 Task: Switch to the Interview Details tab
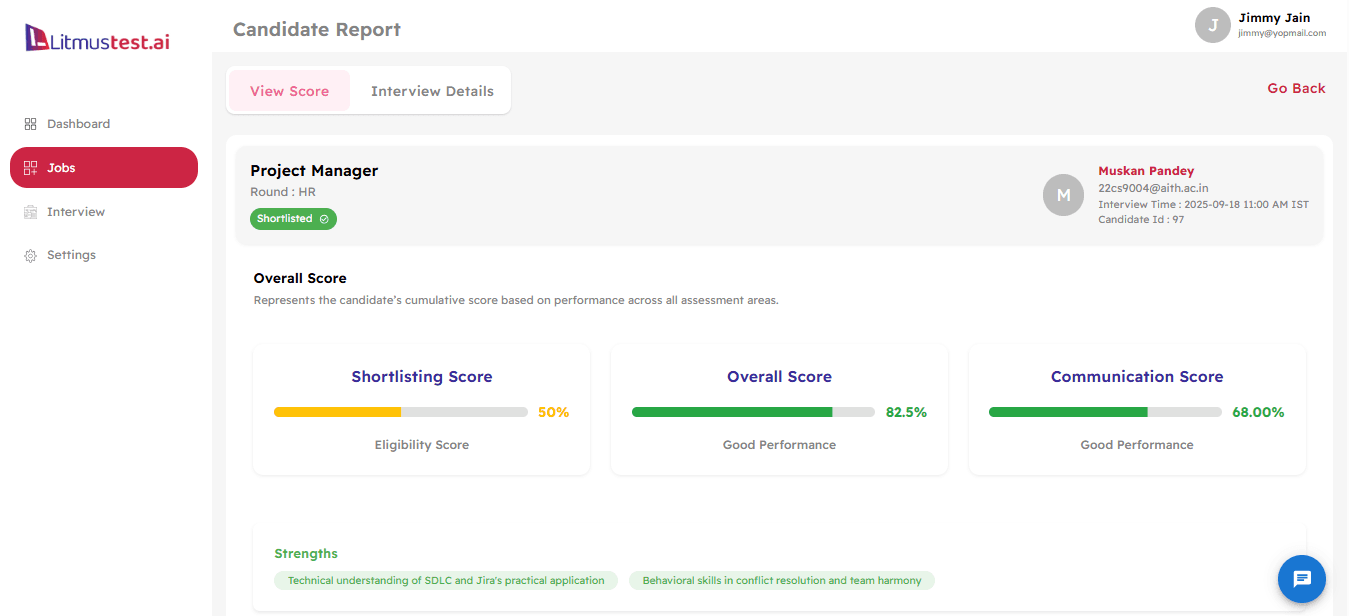coord(432,90)
